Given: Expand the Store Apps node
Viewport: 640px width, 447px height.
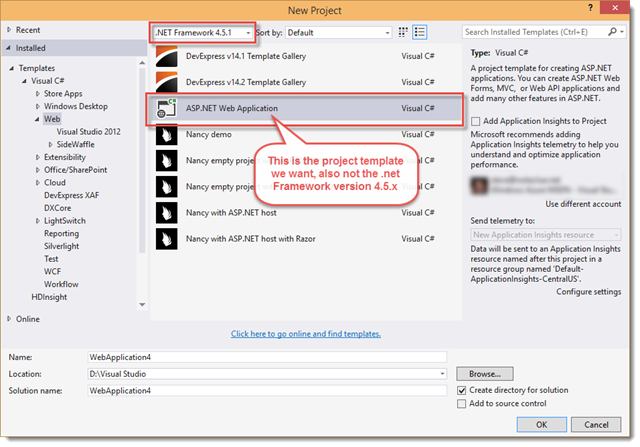Looking at the screenshot, I should [38, 94].
